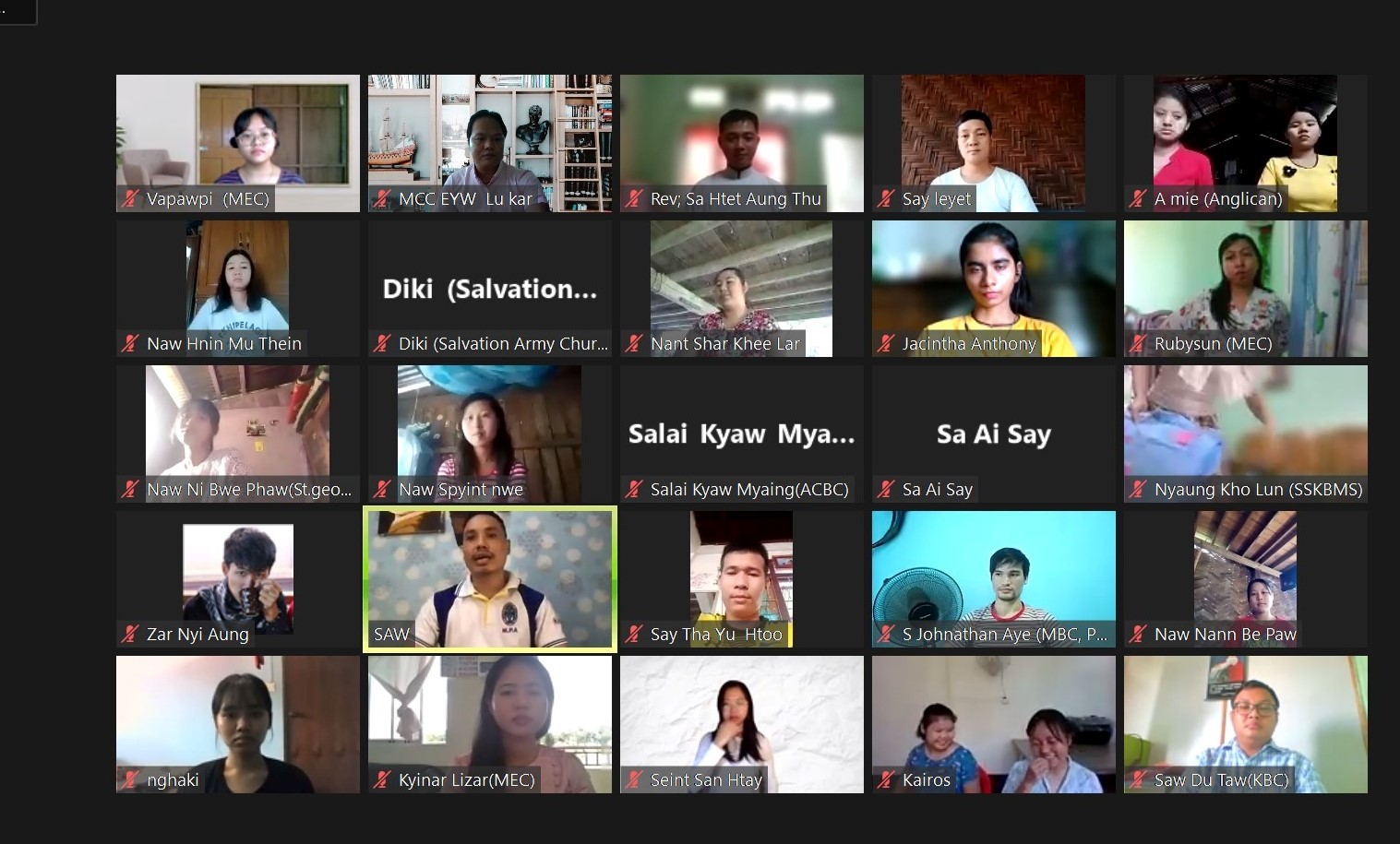1400x844 pixels.
Task: Click Kyinar Lizar(MEC) name label
Action: (466, 779)
